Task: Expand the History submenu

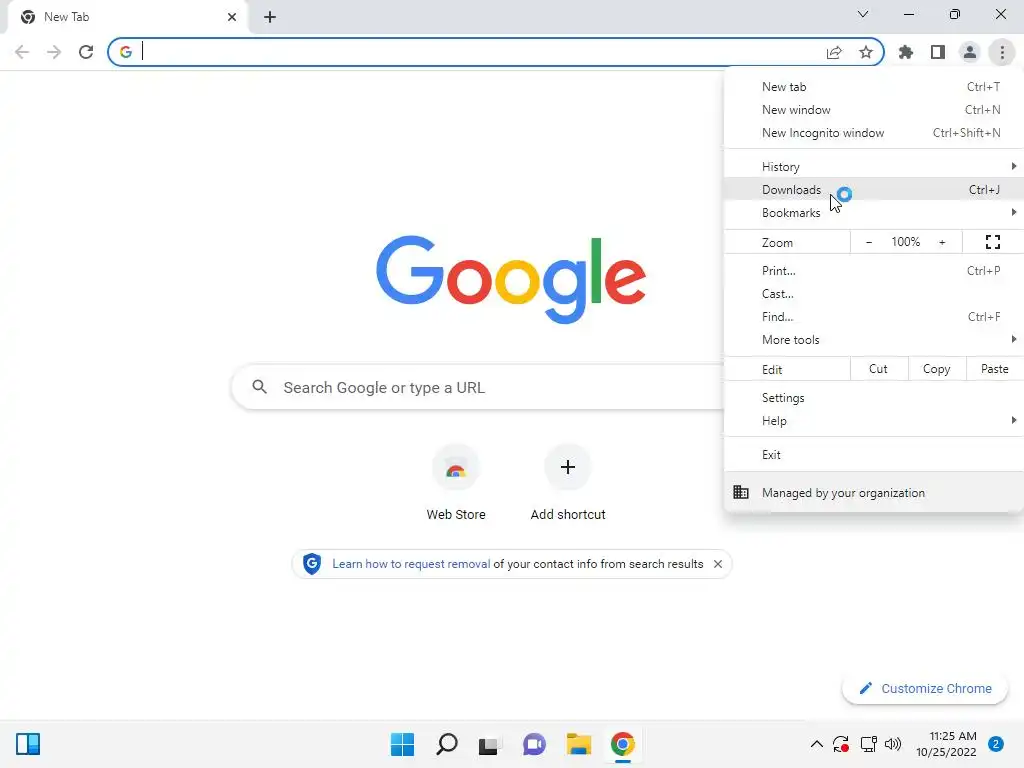Action: point(874,167)
